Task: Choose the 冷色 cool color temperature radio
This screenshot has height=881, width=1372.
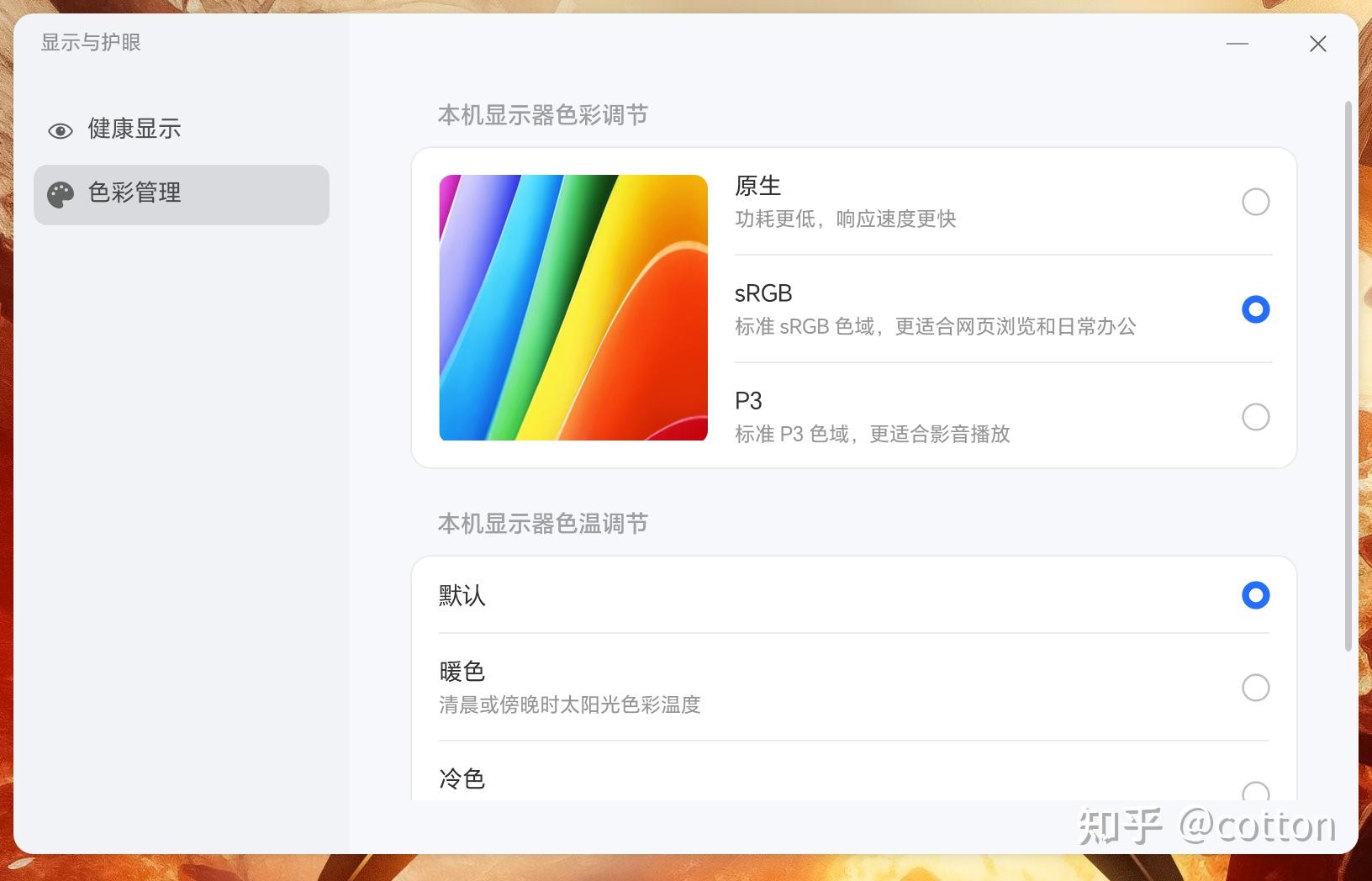Action: tap(1256, 791)
